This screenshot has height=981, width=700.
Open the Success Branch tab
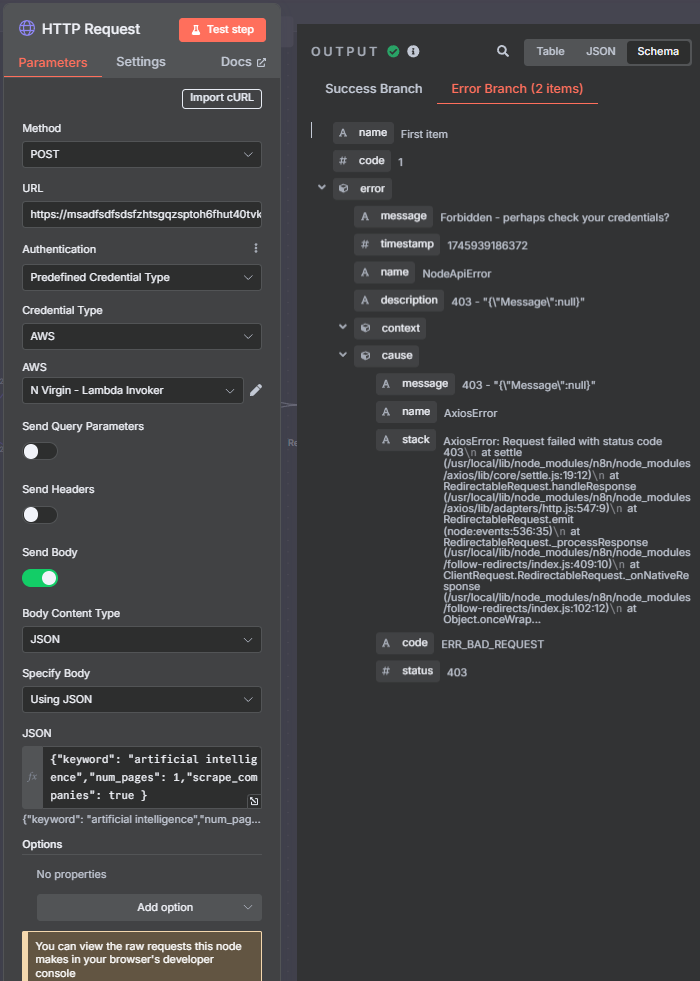373,89
